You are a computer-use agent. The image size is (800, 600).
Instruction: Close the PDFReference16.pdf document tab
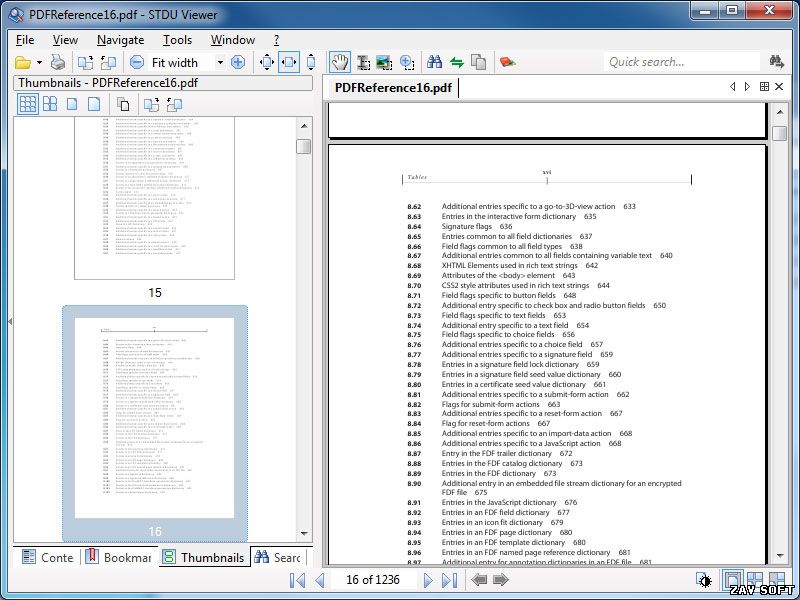(x=779, y=87)
